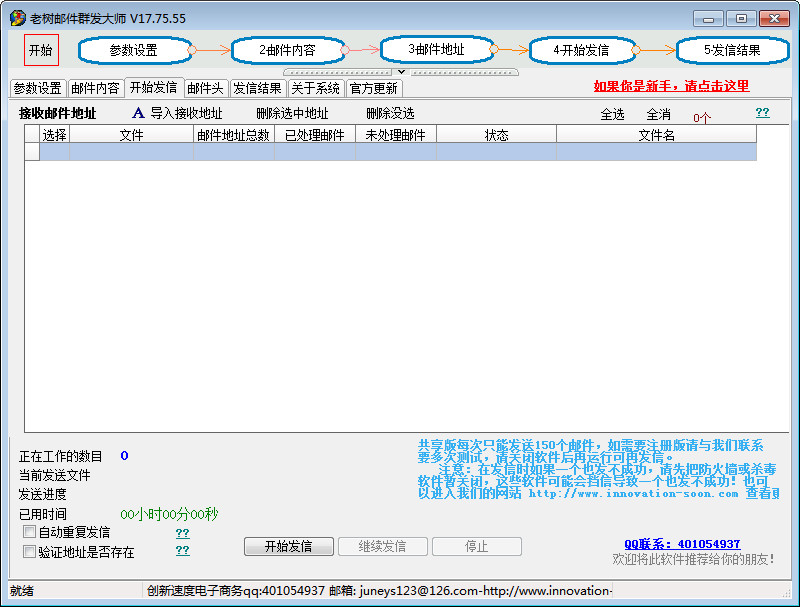Open the newbie help link in red
800x607 pixels.
tap(671, 86)
